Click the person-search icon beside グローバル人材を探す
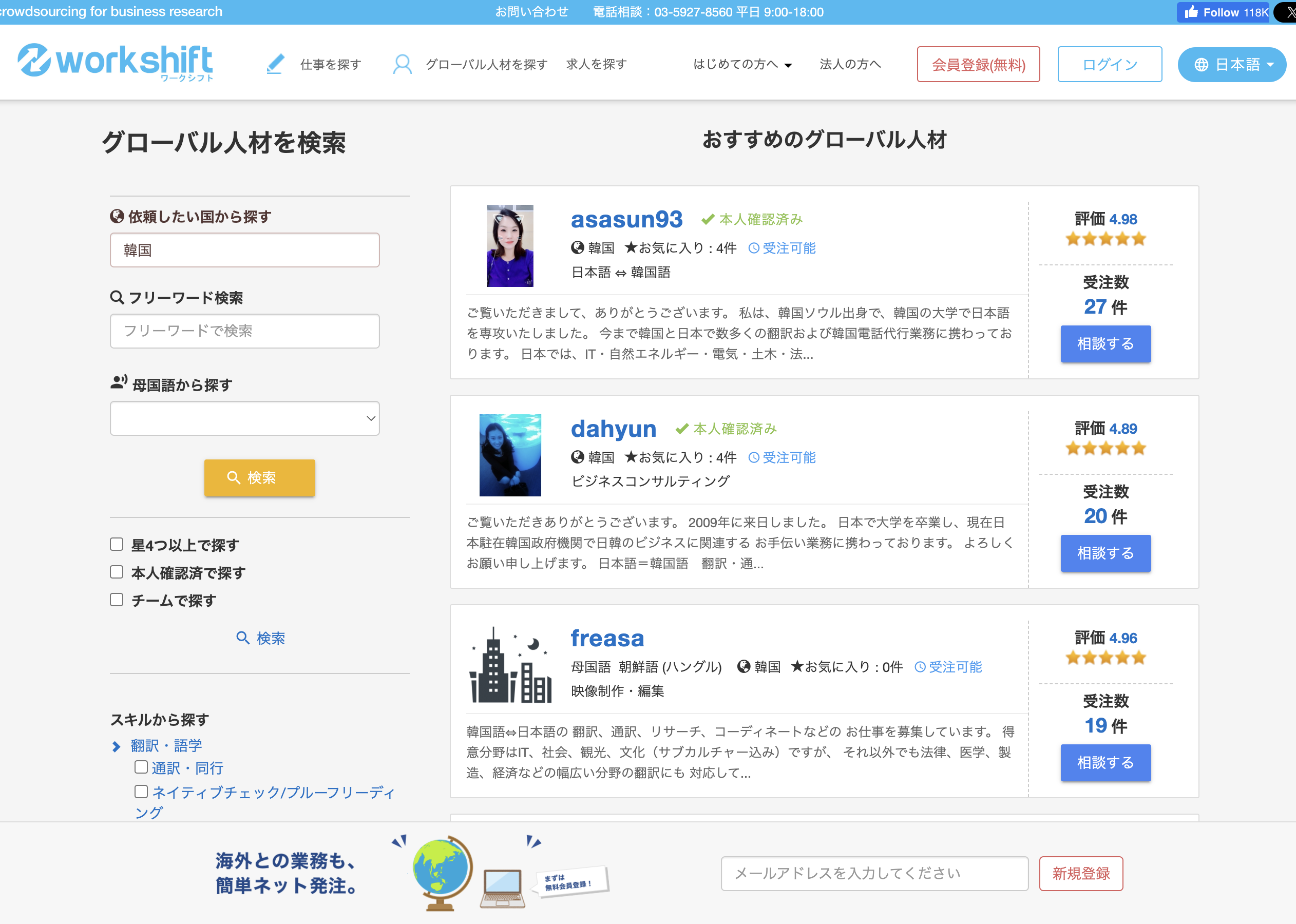 403,64
